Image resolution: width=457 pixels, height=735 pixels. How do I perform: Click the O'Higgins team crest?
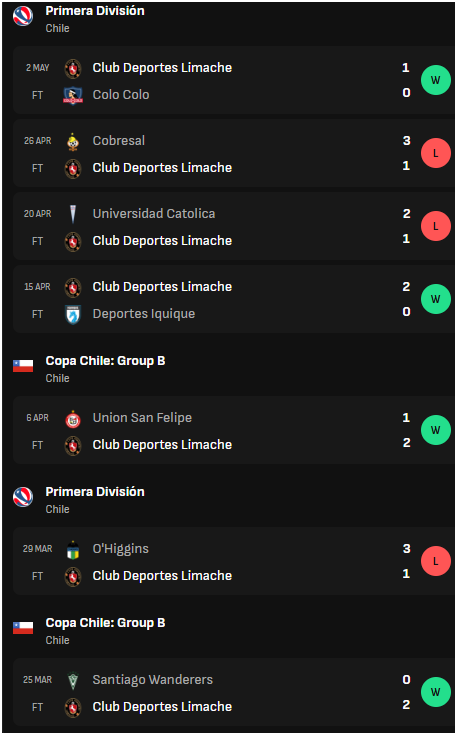click(73, 549)
